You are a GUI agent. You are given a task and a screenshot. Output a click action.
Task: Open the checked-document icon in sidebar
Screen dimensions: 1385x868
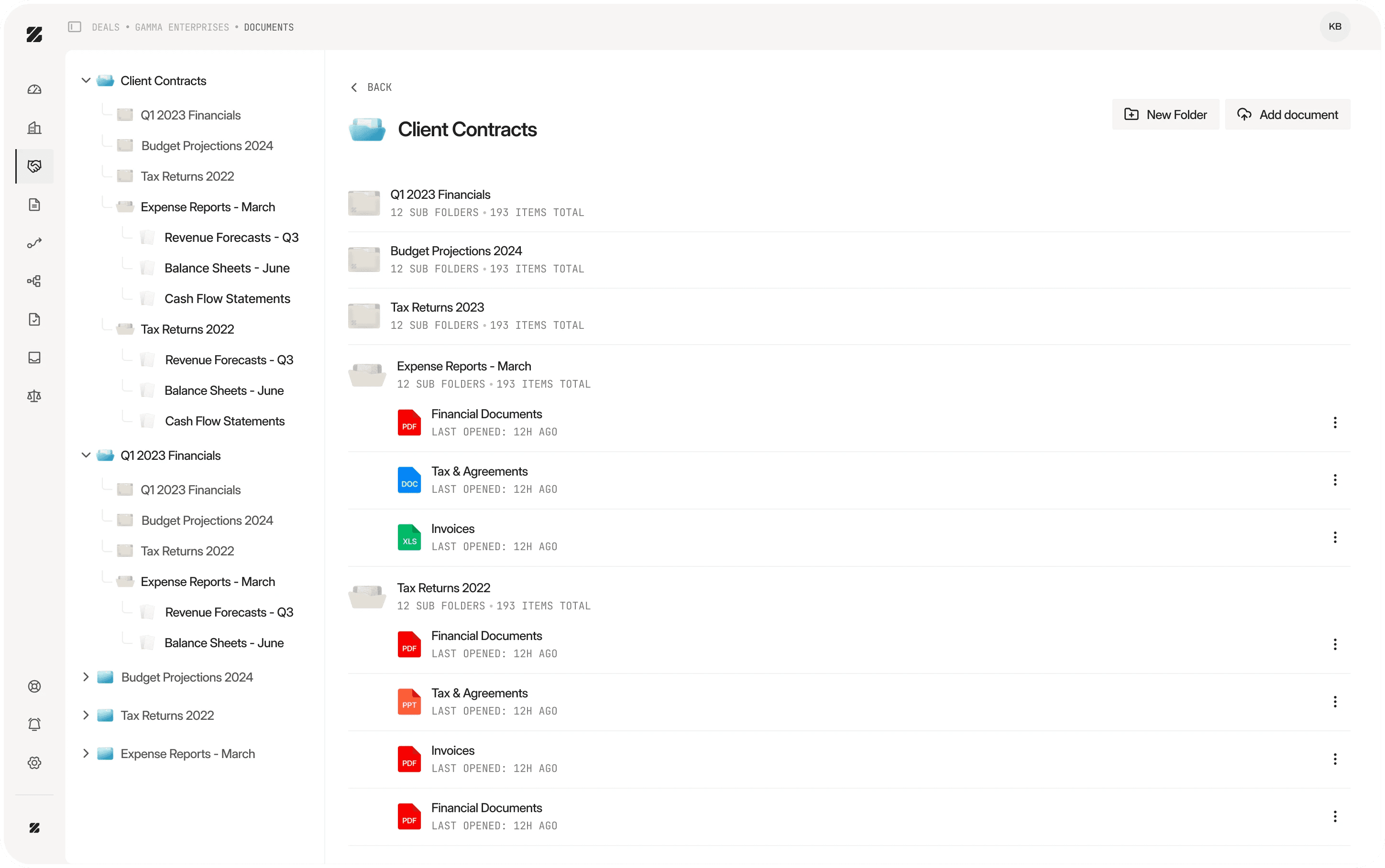pos(34,319)
